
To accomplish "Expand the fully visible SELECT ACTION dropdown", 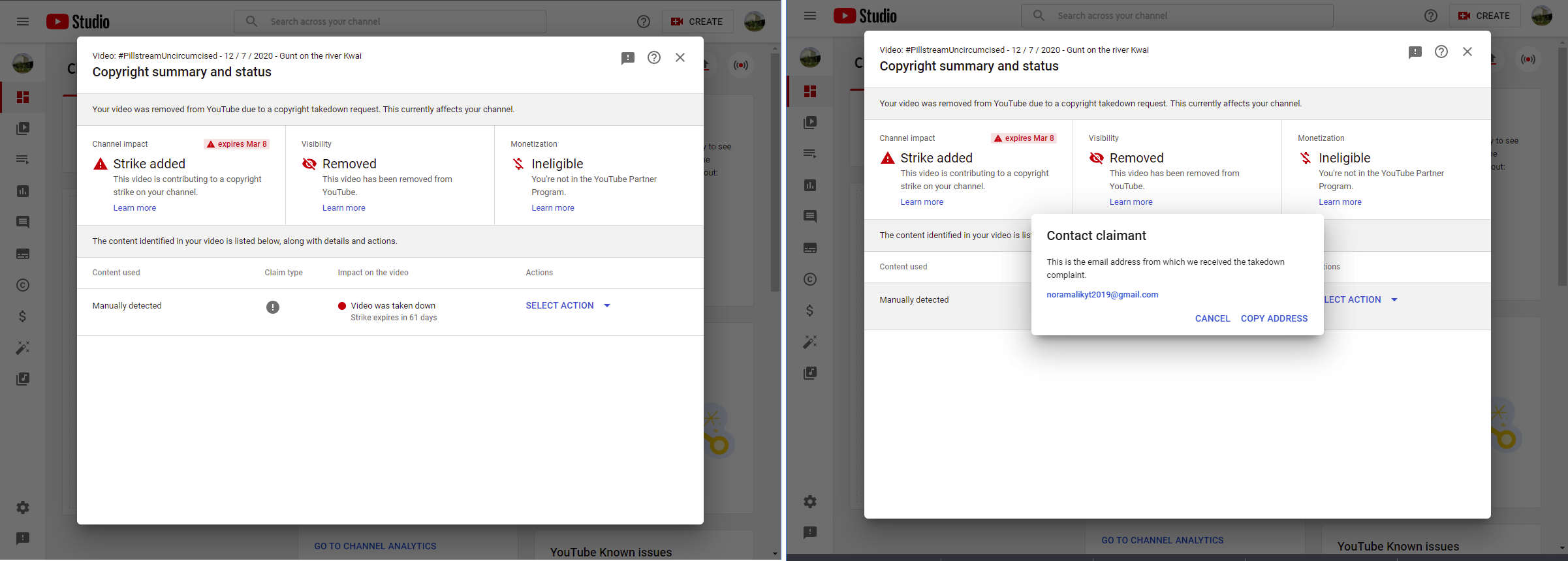I will [568, 305].
